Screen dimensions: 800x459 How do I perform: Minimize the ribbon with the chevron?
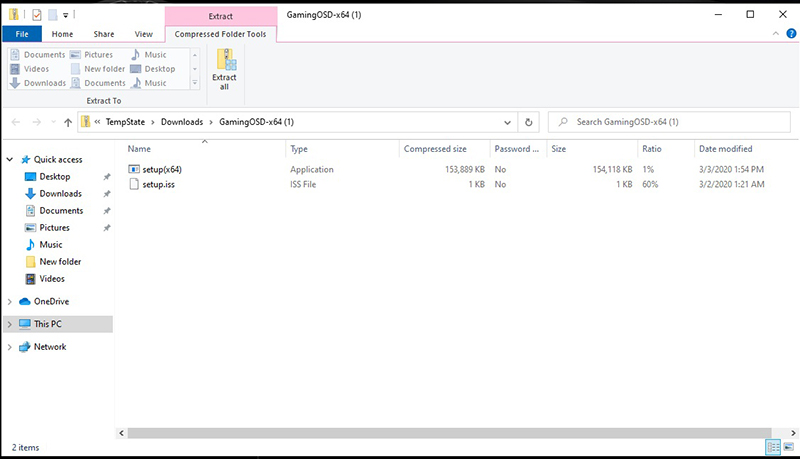(776, 34)
